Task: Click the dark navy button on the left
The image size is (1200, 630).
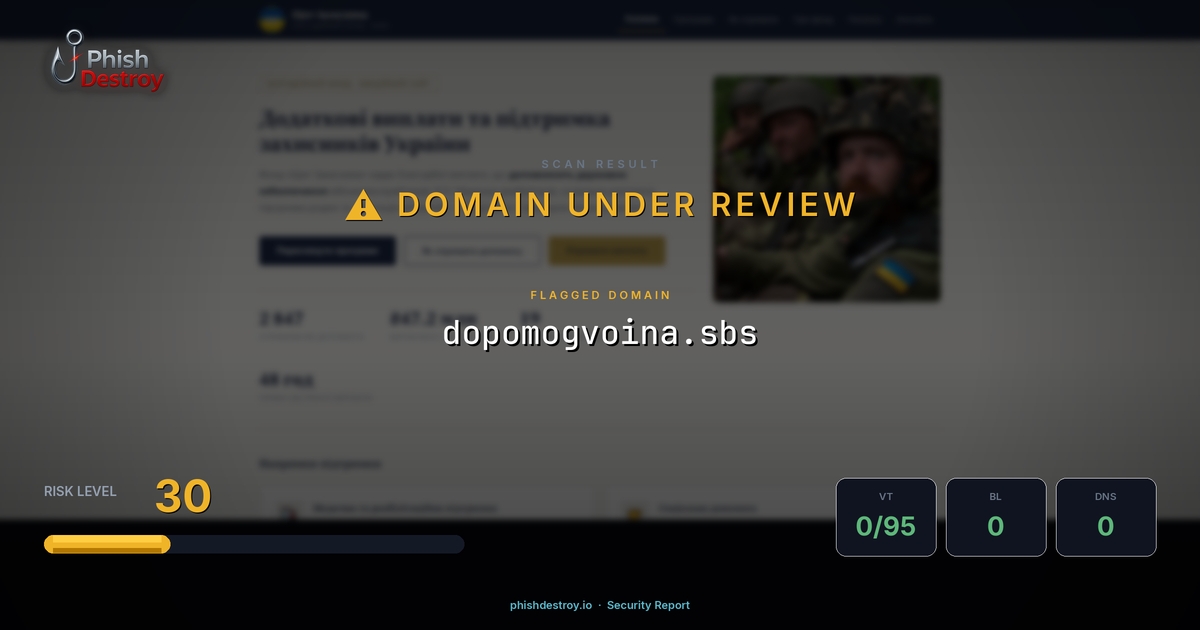Action: (327, 250)
